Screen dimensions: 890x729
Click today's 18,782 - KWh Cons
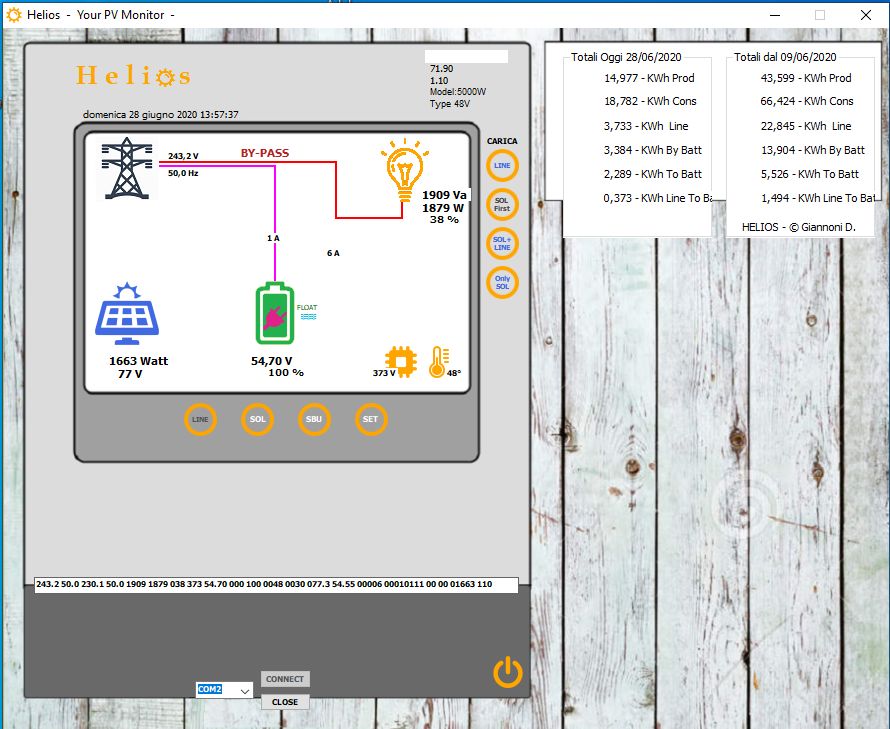point(650,102)
